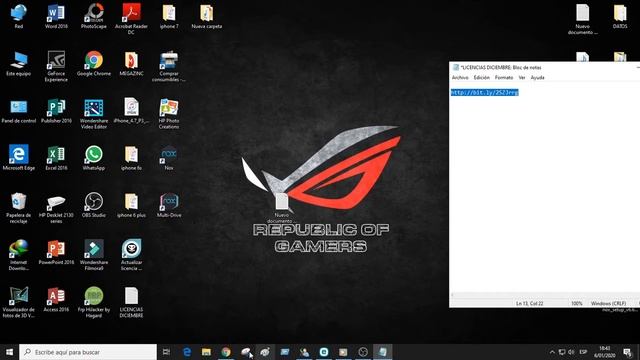Launch PowerPoint 2016 shortcut

coord(56,252)
